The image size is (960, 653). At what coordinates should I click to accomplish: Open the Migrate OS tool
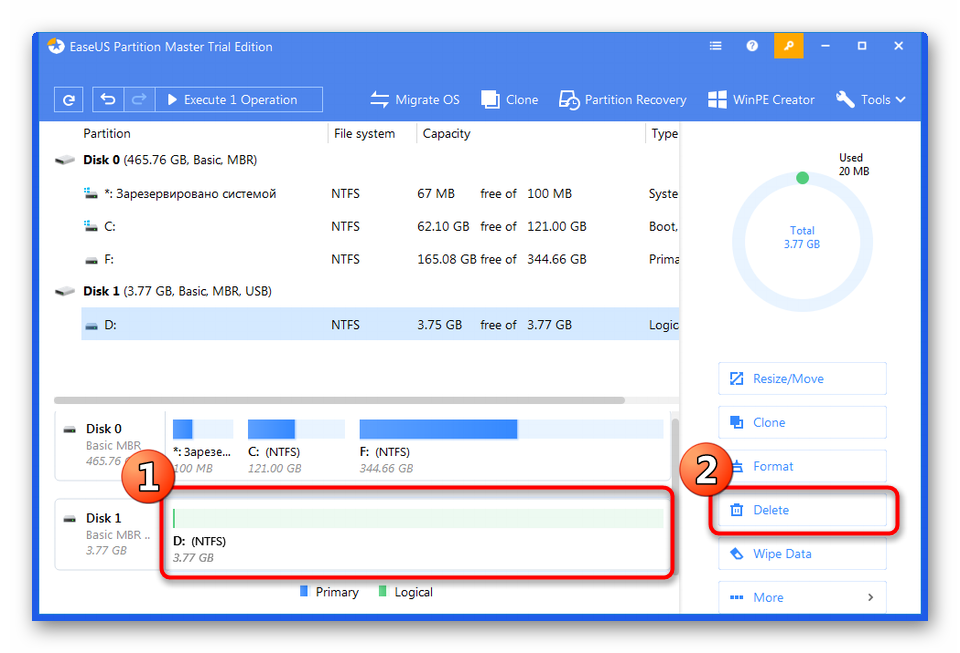[x=415, y=100]
